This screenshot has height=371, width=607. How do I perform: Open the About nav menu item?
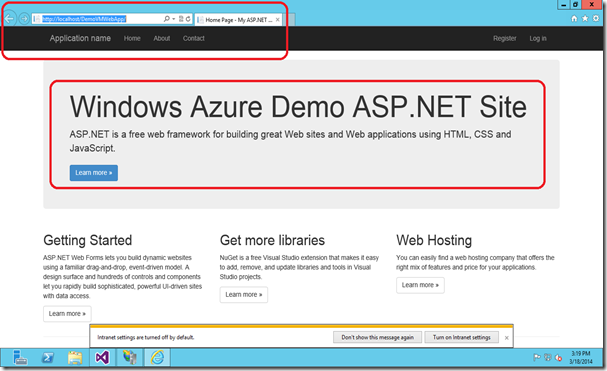click(161, 38)
